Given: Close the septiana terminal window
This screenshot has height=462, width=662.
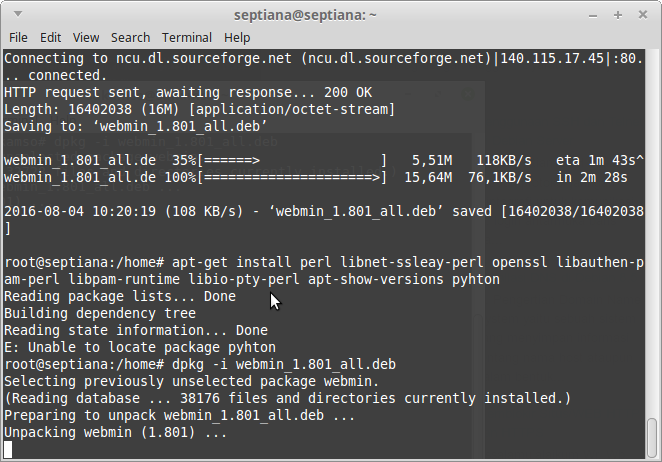Looking at the screenshot, I should pyautogui.click(x=641, y=15).
